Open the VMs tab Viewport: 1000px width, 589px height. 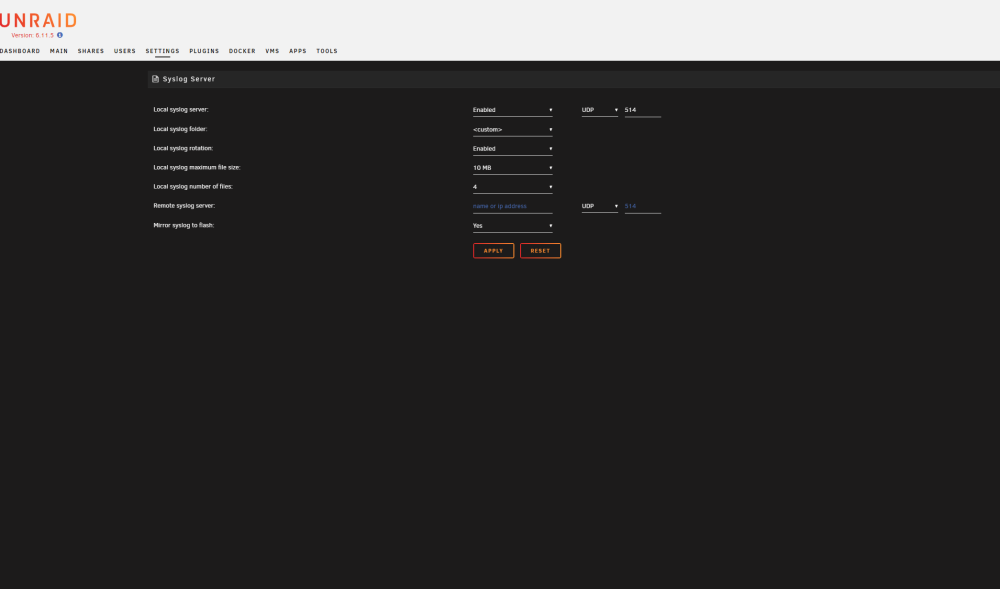click(x=272, y=51)
